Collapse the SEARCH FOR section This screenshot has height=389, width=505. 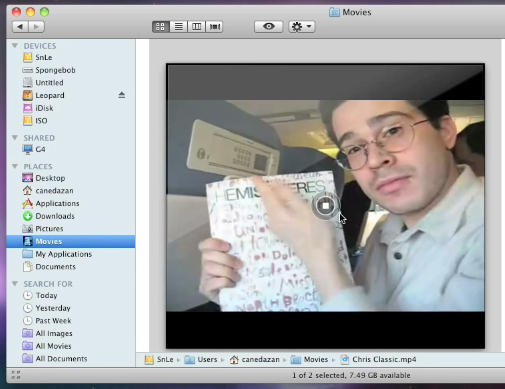(15, 283)
